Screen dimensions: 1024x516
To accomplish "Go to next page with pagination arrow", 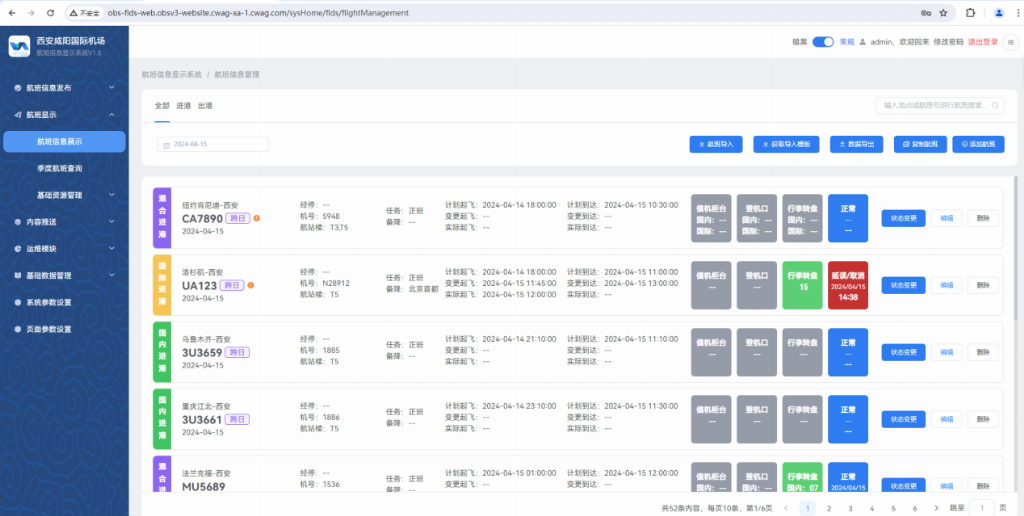I will 936,508.
